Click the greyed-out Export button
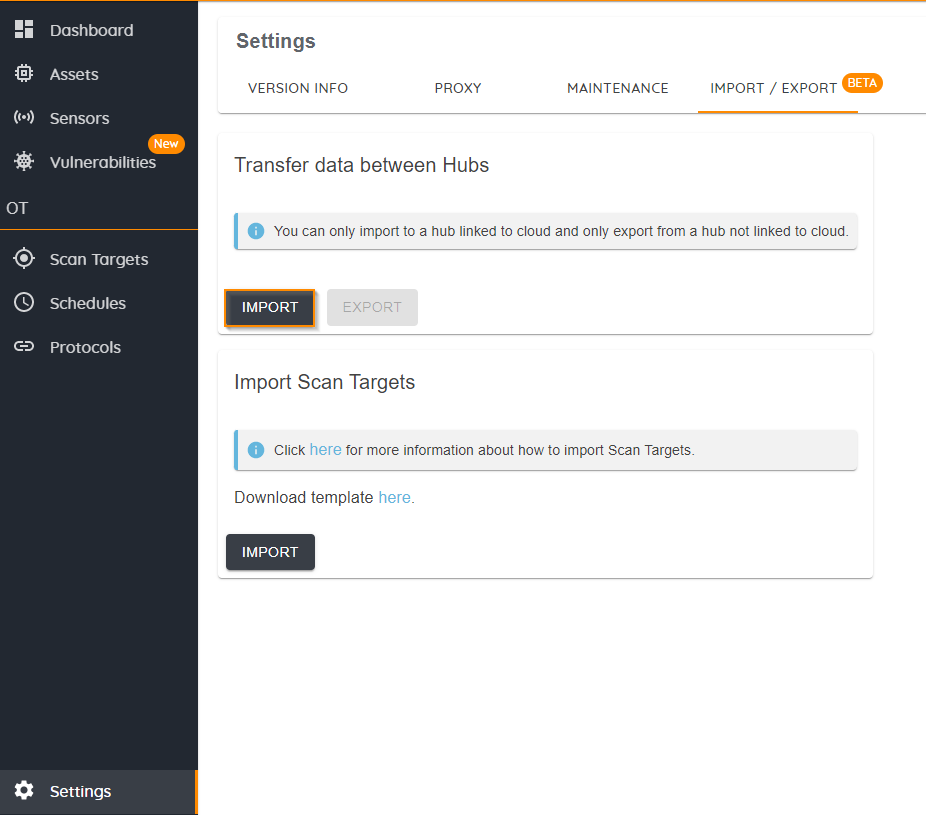Screen dimensions: 926x815 pos(372,307)
